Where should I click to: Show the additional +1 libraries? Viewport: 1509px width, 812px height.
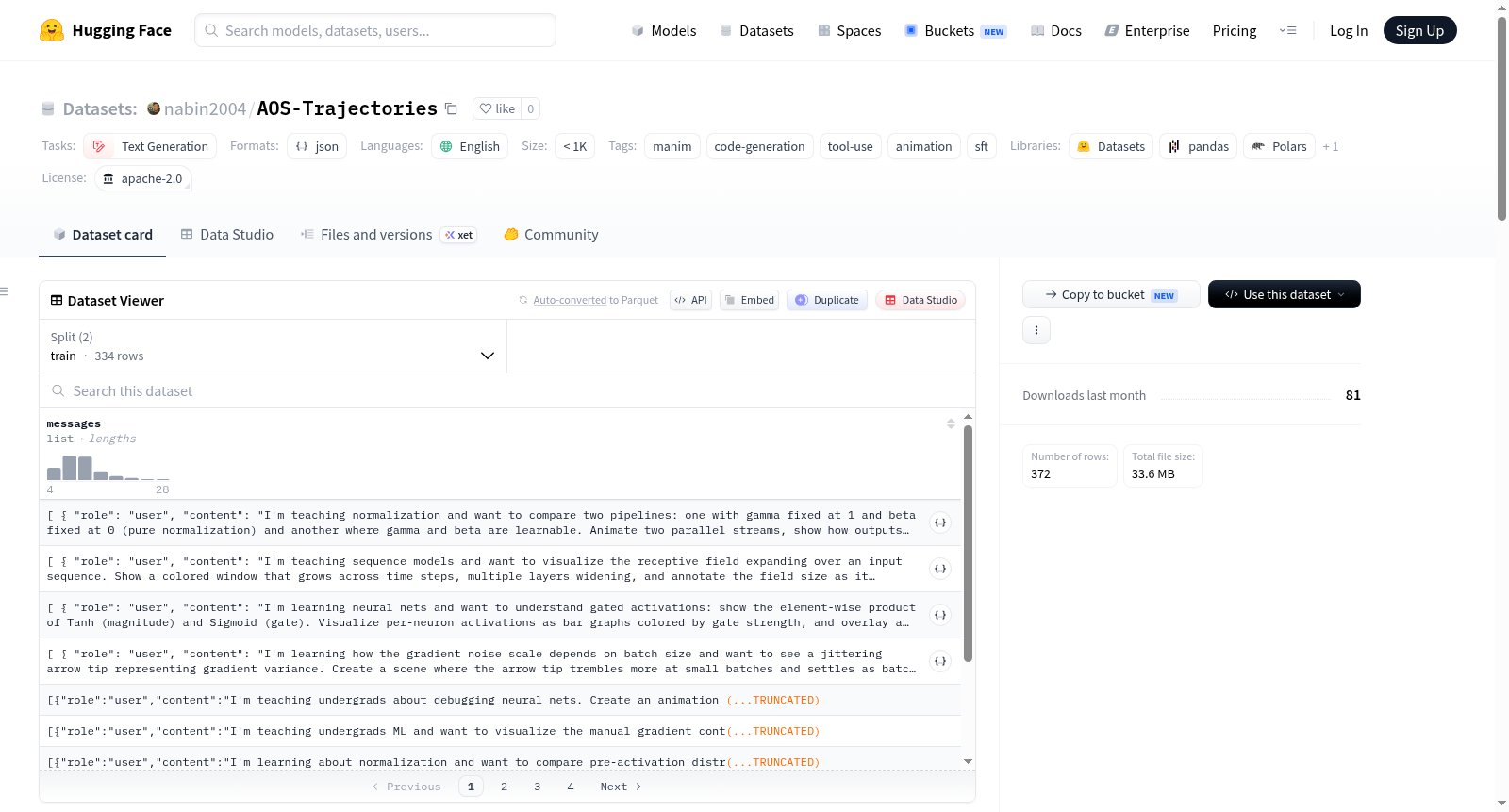click(1331, 146)
